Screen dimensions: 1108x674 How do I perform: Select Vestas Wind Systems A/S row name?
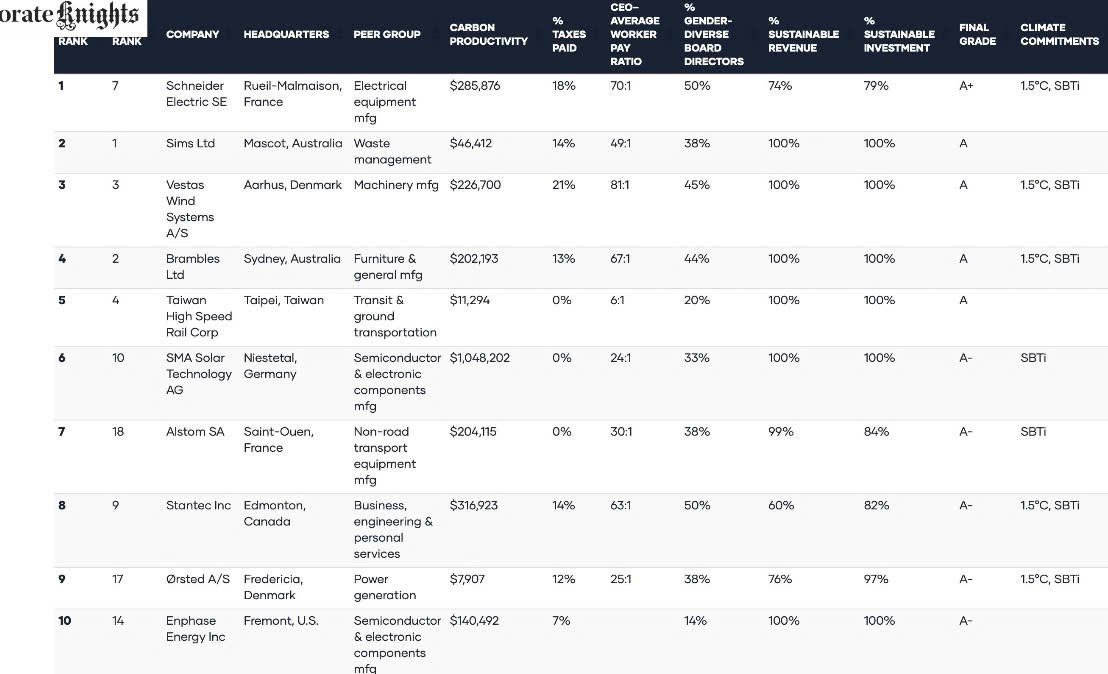tap(188, 209)
